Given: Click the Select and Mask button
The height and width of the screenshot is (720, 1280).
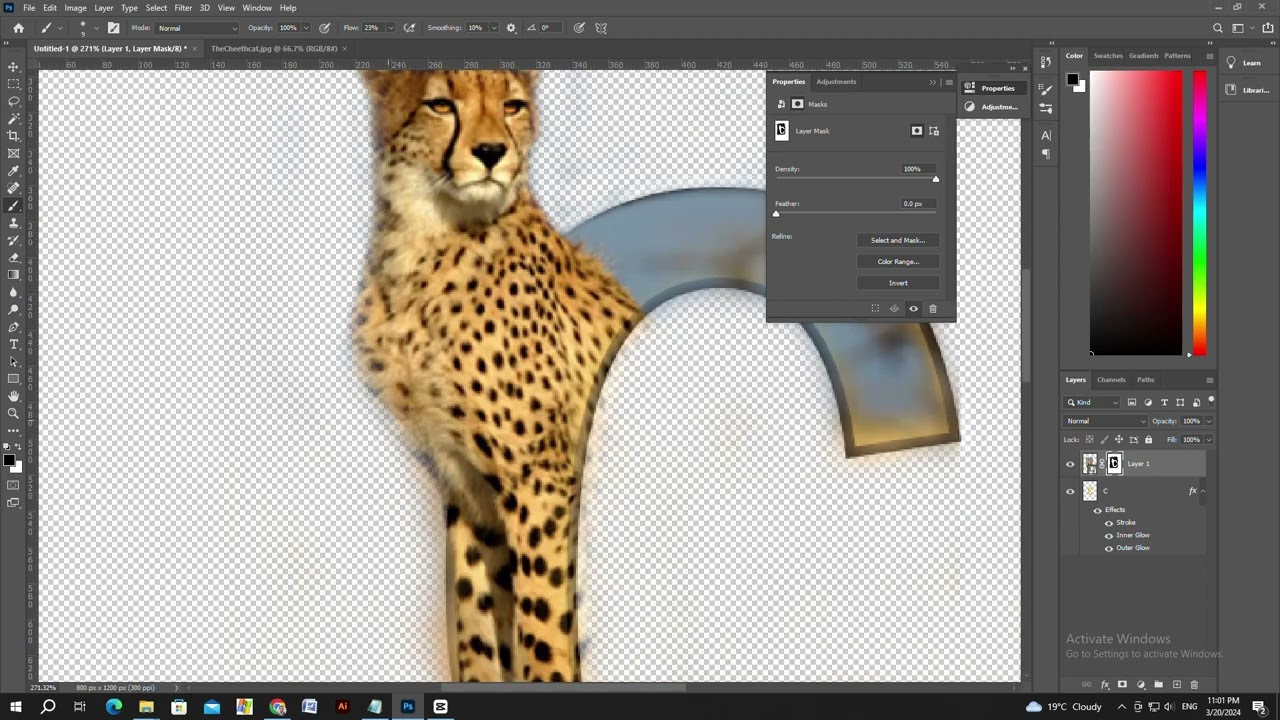Looking at the screenshot, I should coord(897,240).
